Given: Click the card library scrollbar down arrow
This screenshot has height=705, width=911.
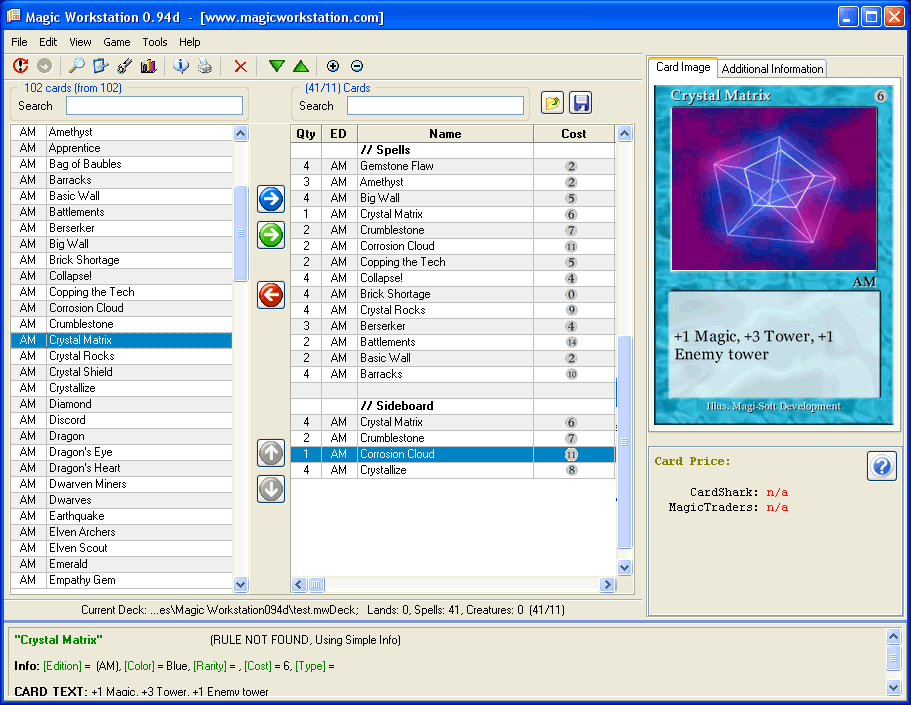Looking at the screenshot, I should click(241, 584).
